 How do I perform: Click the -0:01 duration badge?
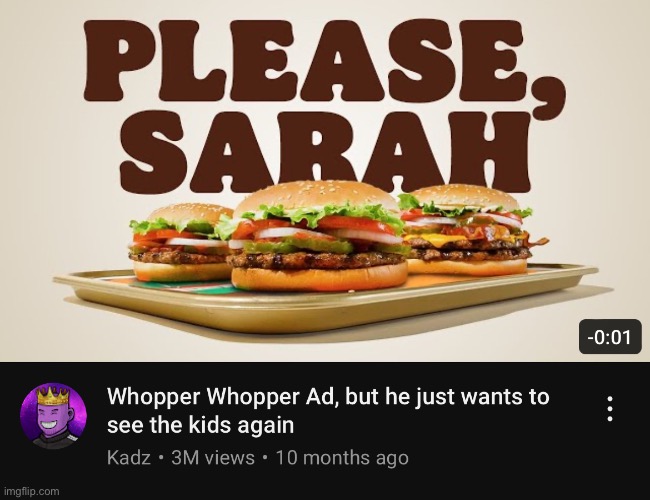[610, 337]
